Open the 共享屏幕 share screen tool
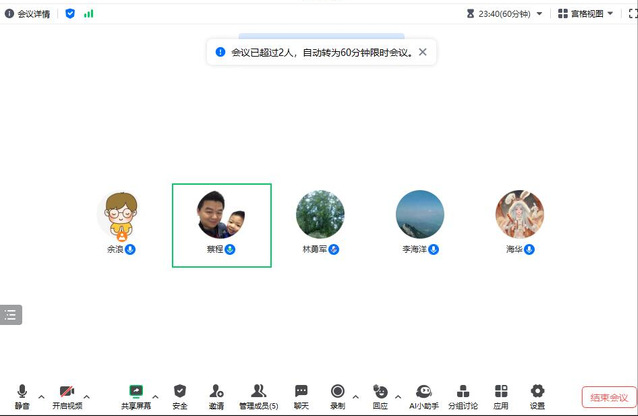The image size is (638, 416). click(x=137, y=394)
